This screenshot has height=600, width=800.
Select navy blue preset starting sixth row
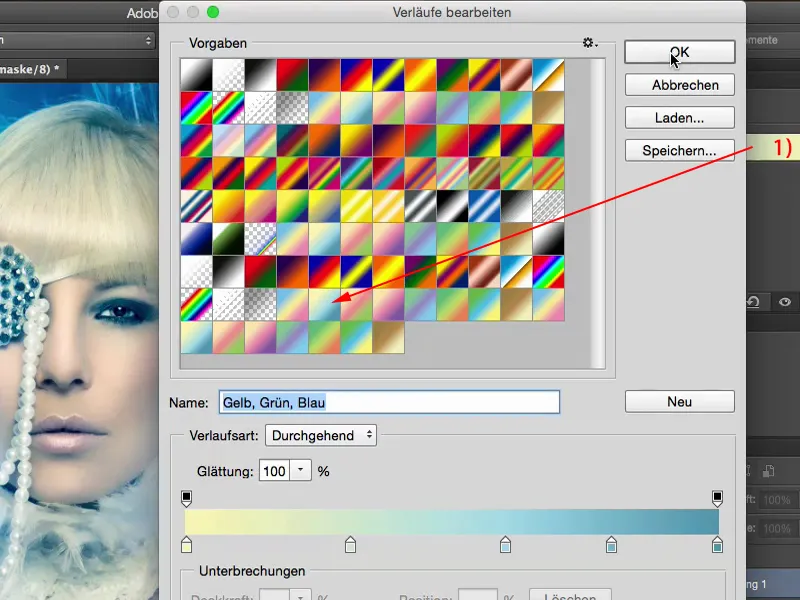pyautogui.click(x=196, y=239)
